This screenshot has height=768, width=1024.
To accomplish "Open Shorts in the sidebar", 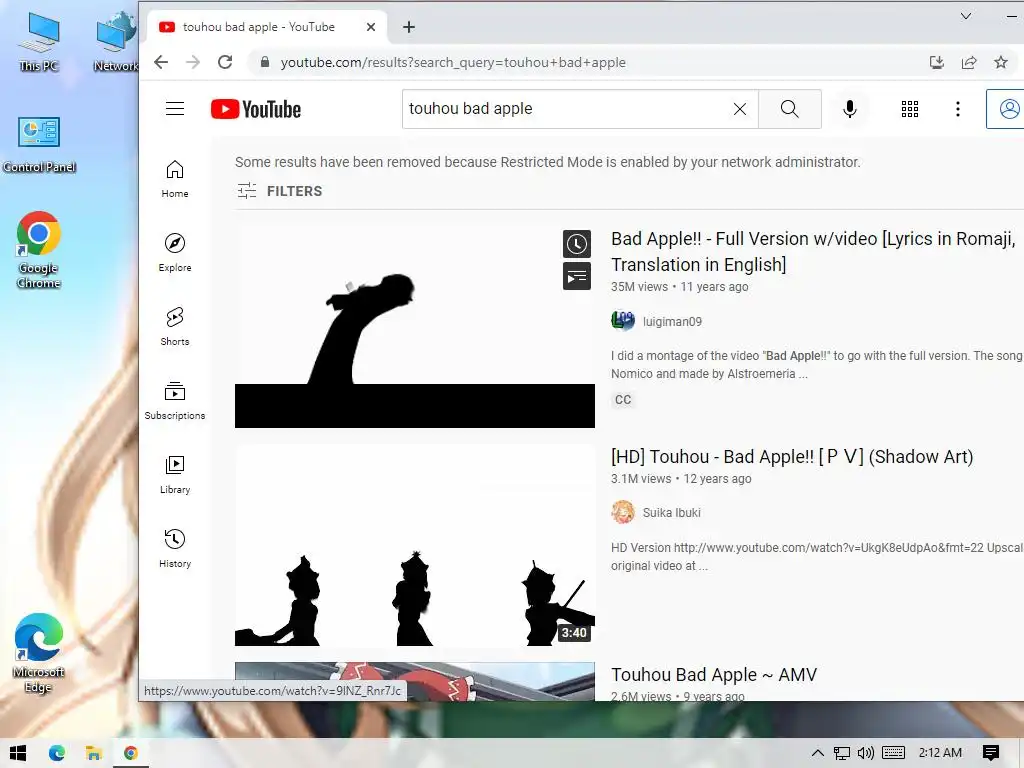I will 175,327.
